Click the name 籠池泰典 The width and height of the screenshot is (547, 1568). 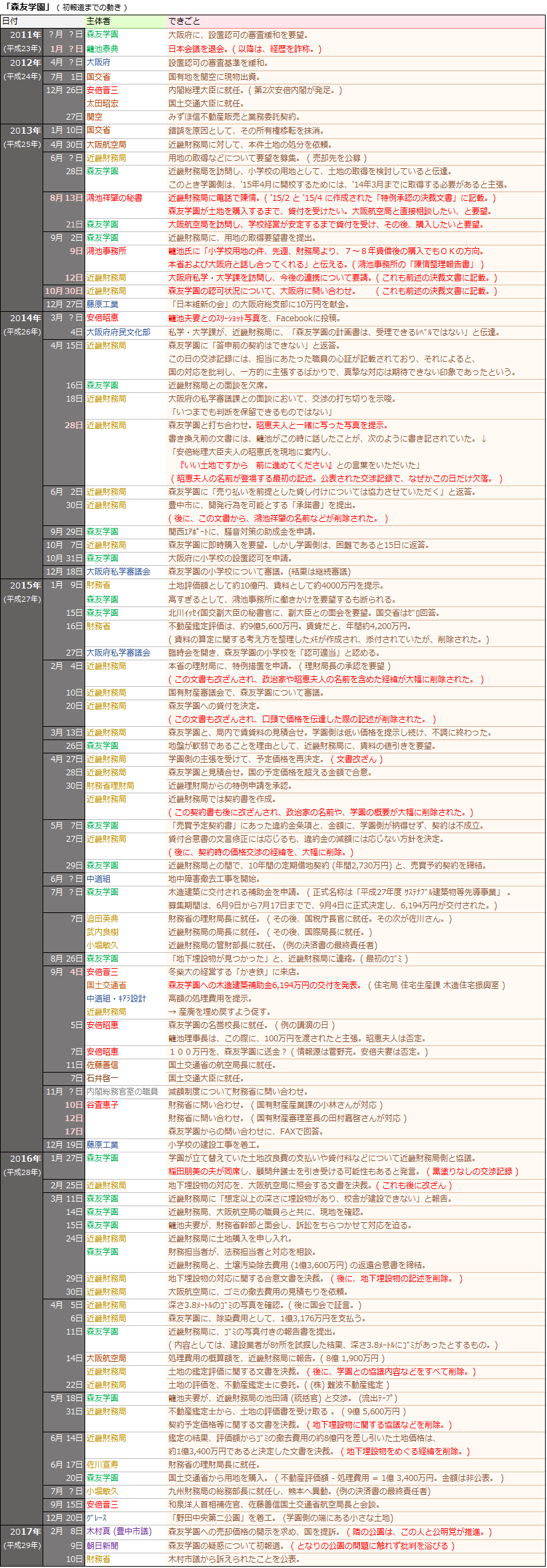[102, 49]
